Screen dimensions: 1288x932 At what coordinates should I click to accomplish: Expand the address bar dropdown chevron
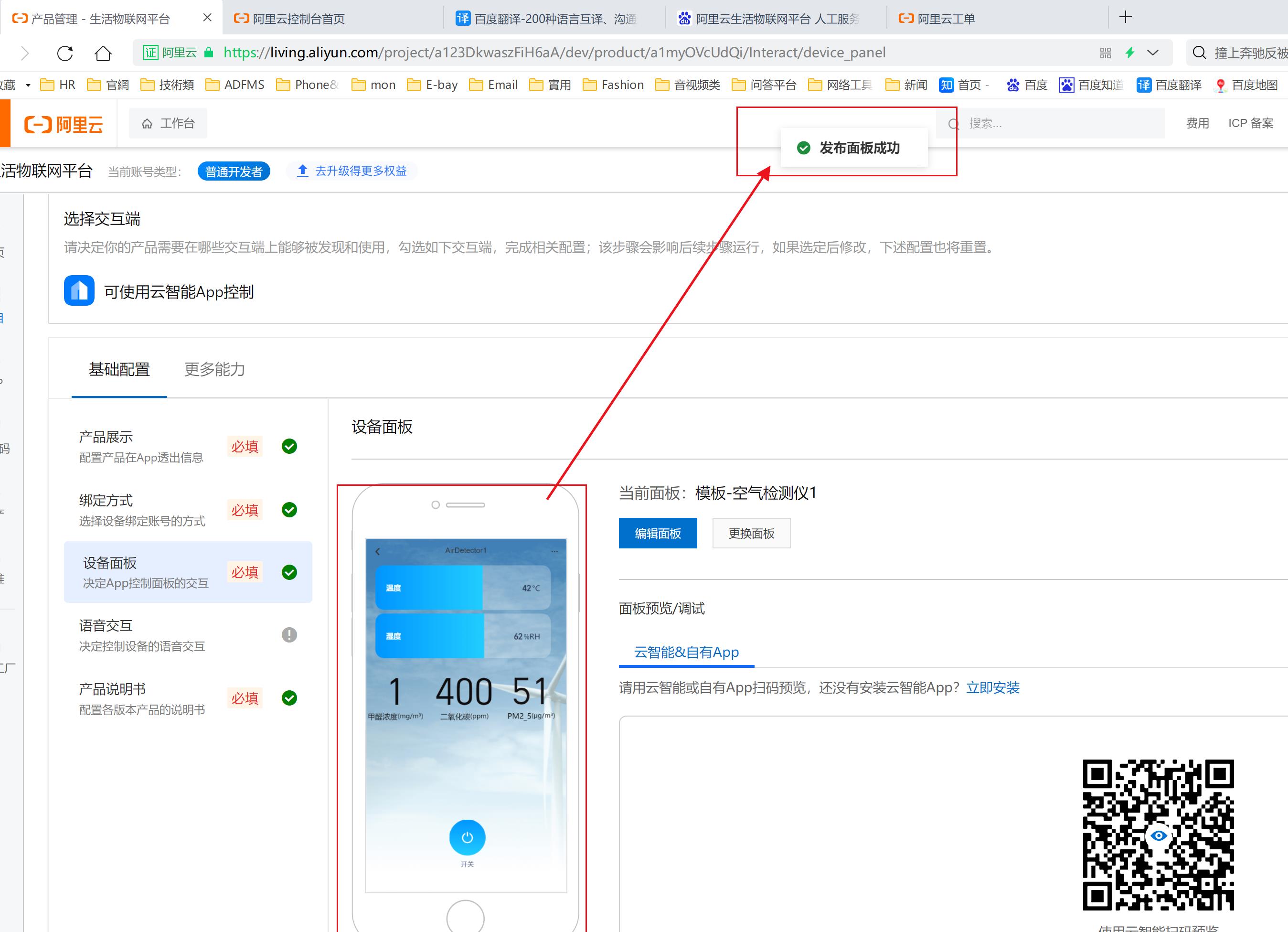tap(1153, 53)
